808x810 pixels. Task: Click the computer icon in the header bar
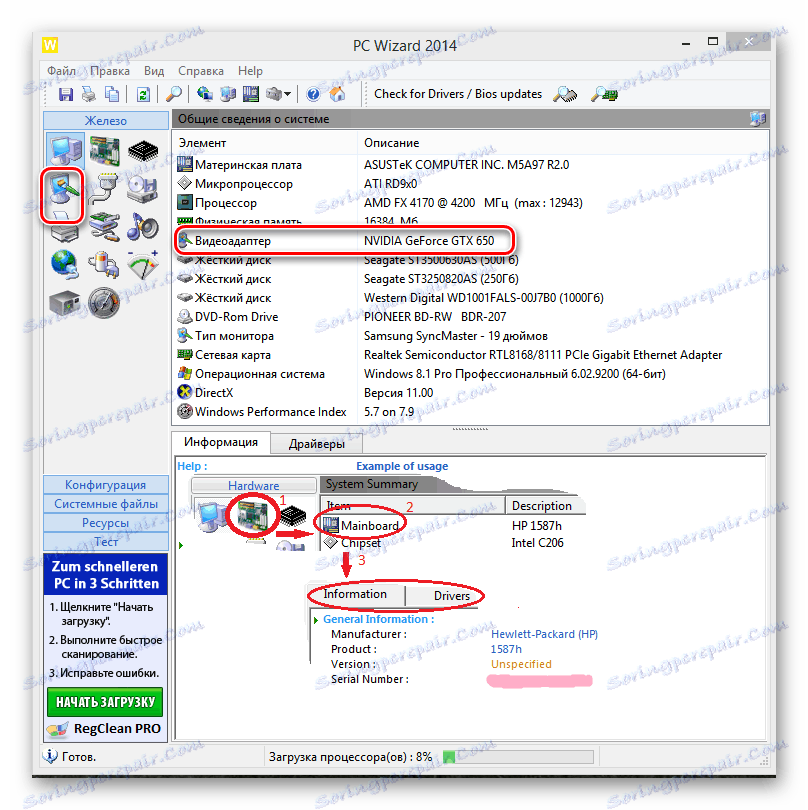pyautogui.click(x=758, y=119)
